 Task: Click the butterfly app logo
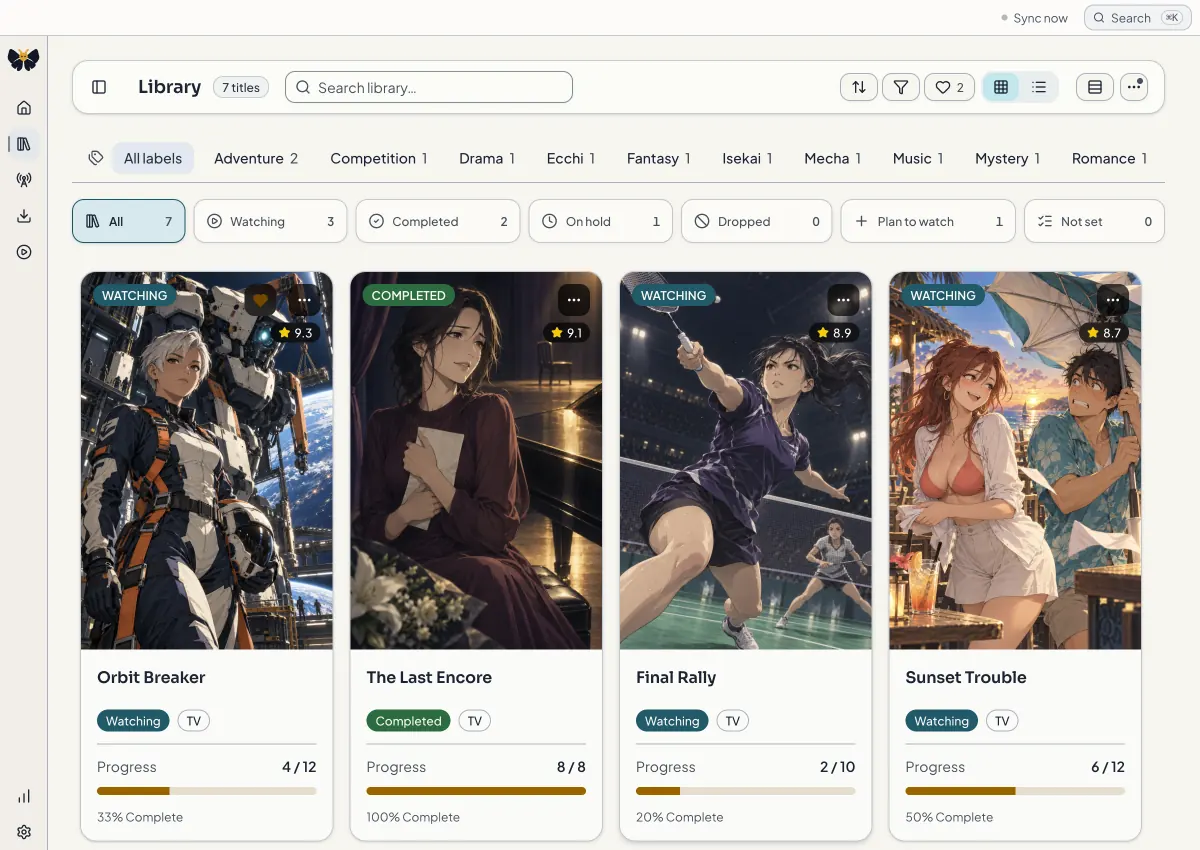click(x=23, y=60)
